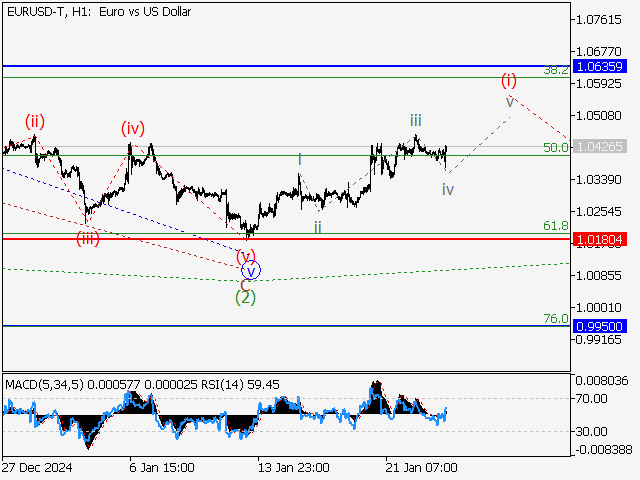This screenshot has width=640, height=480.
Task: Select the gray iv wave label
Action: 448,189
